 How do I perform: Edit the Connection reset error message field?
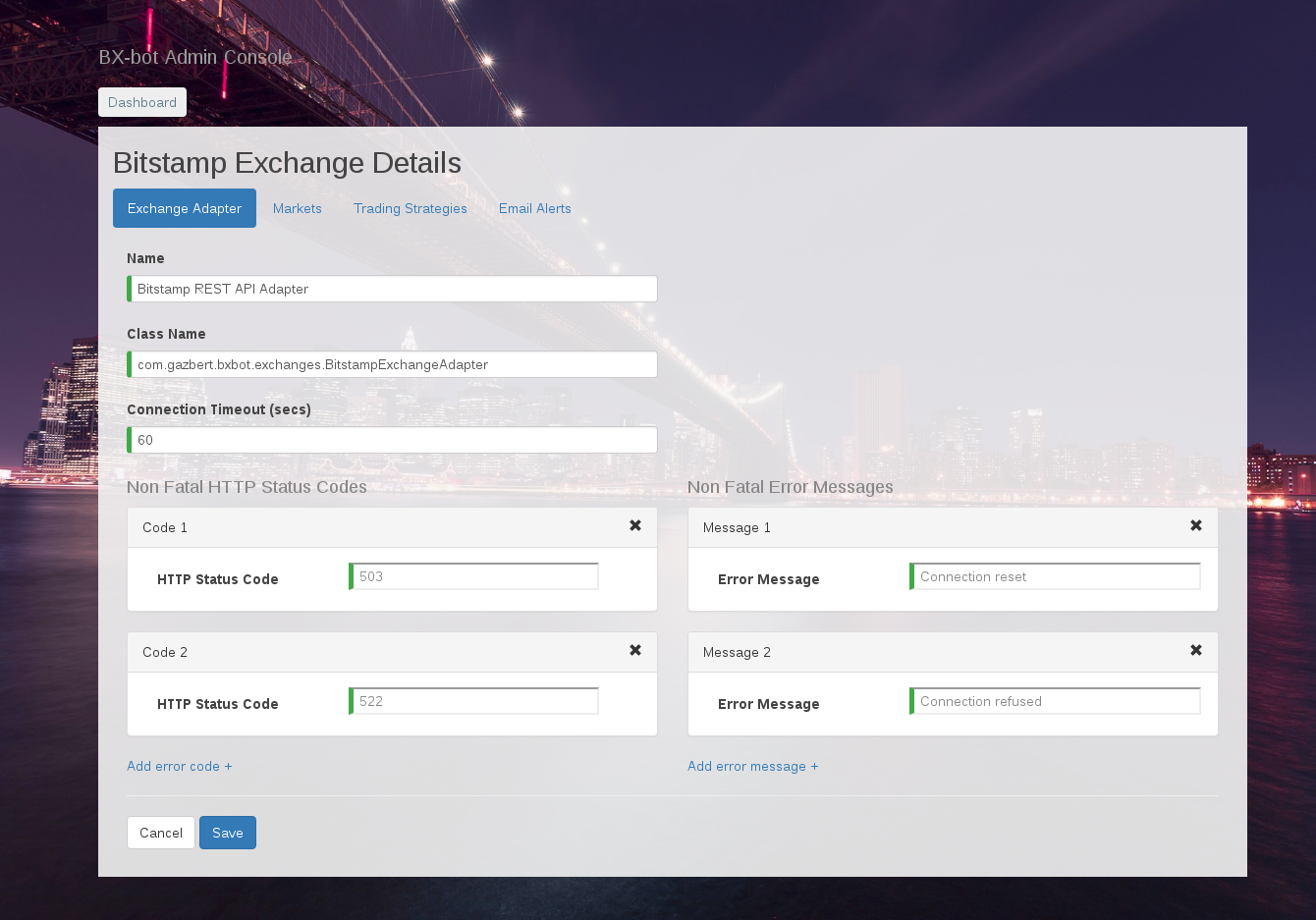click(x=1055, y=576)
